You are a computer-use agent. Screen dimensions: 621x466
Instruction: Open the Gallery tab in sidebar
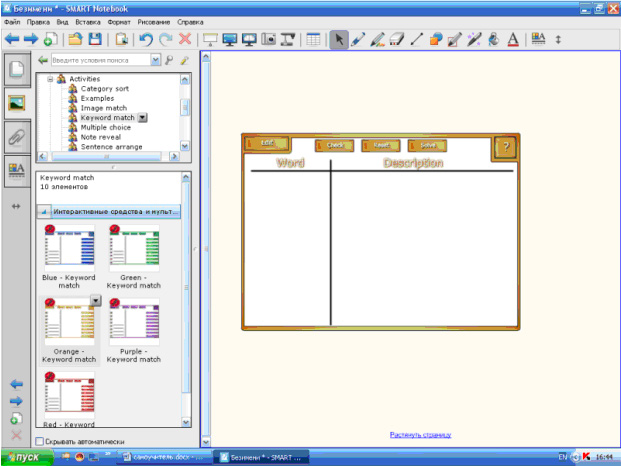pos(16,102)
